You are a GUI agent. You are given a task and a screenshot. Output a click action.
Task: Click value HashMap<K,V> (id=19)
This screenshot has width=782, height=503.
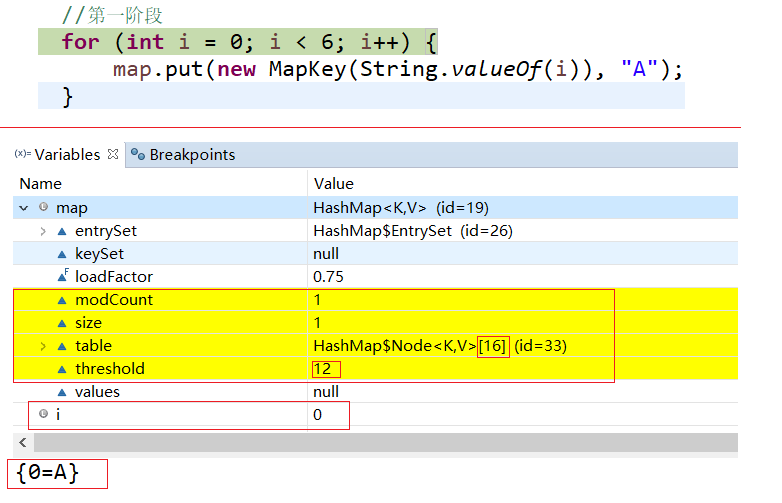tap(401, 208)
